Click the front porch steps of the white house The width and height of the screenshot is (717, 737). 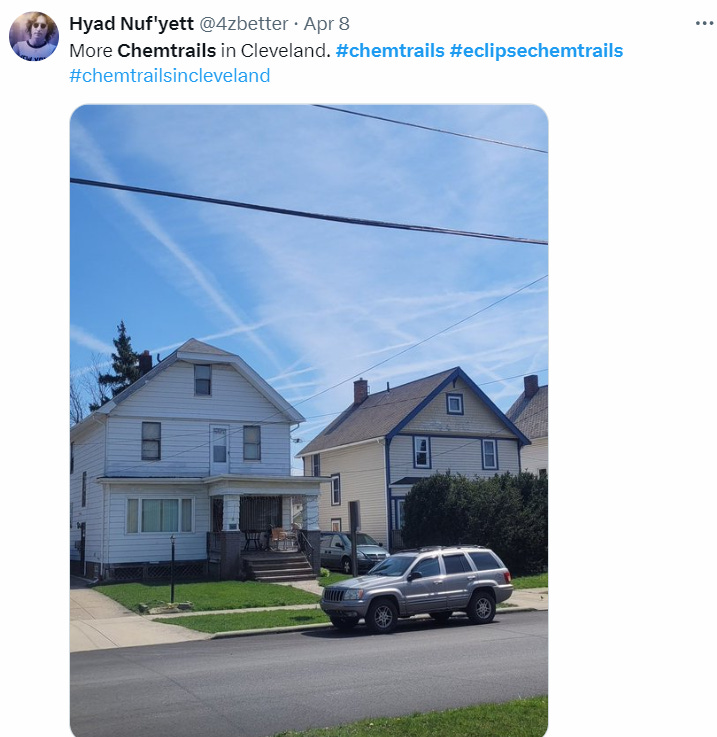point(278,567)
